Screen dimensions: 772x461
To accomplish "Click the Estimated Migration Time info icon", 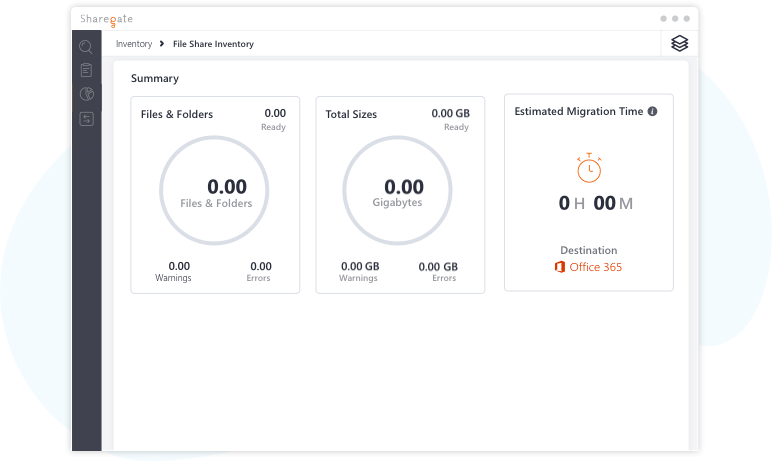I will [652, 111].
